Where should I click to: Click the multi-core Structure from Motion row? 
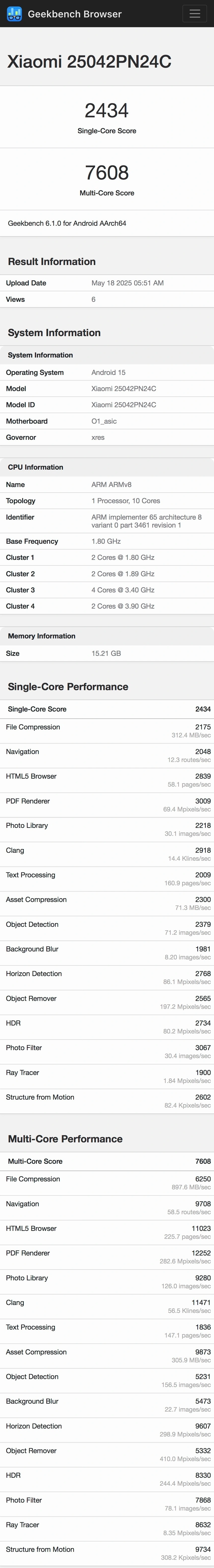pos(107,1553)
